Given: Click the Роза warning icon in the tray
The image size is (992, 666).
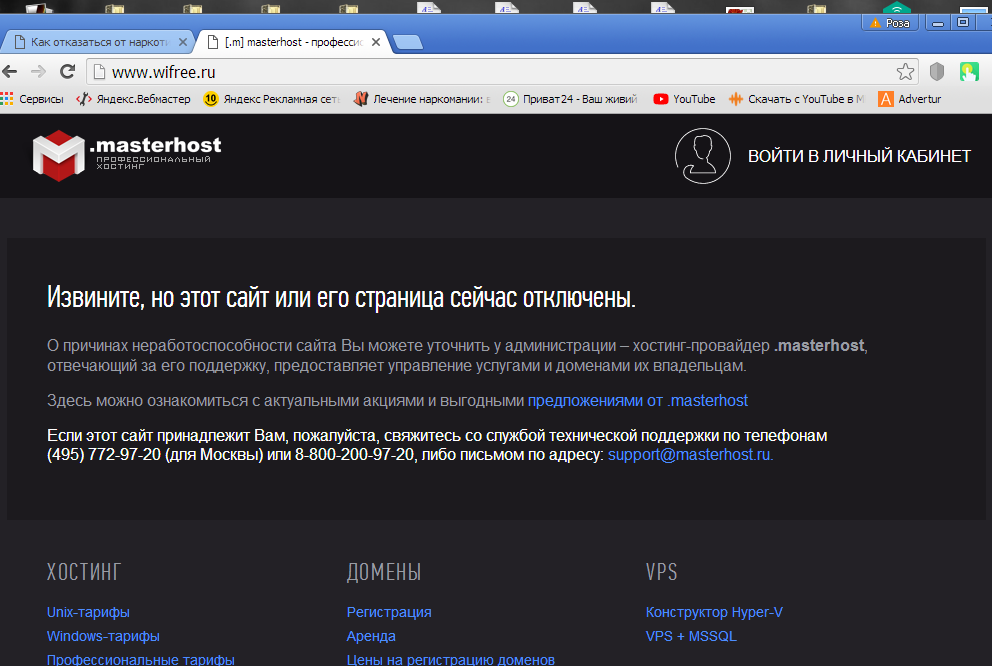Looking at the screenshot, I should (x=875, y=22).
